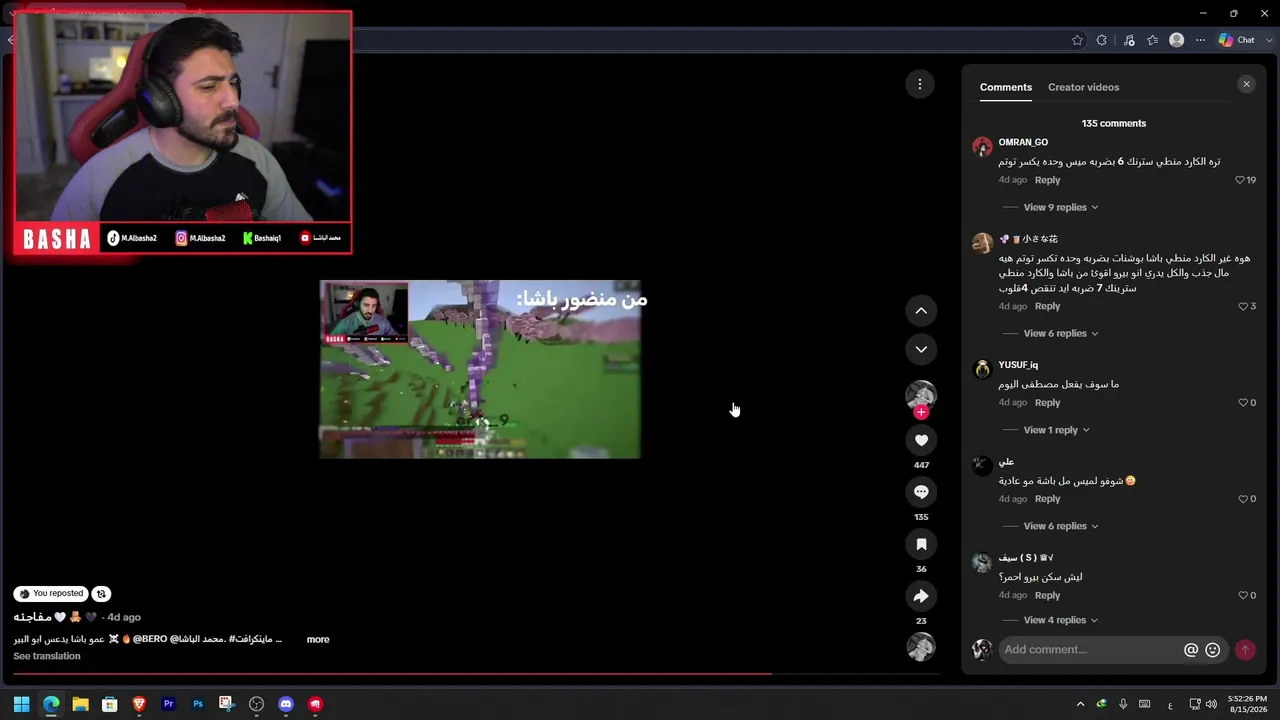Add this page to browser favorites

pyautogui.click(x=1077, y=40)
